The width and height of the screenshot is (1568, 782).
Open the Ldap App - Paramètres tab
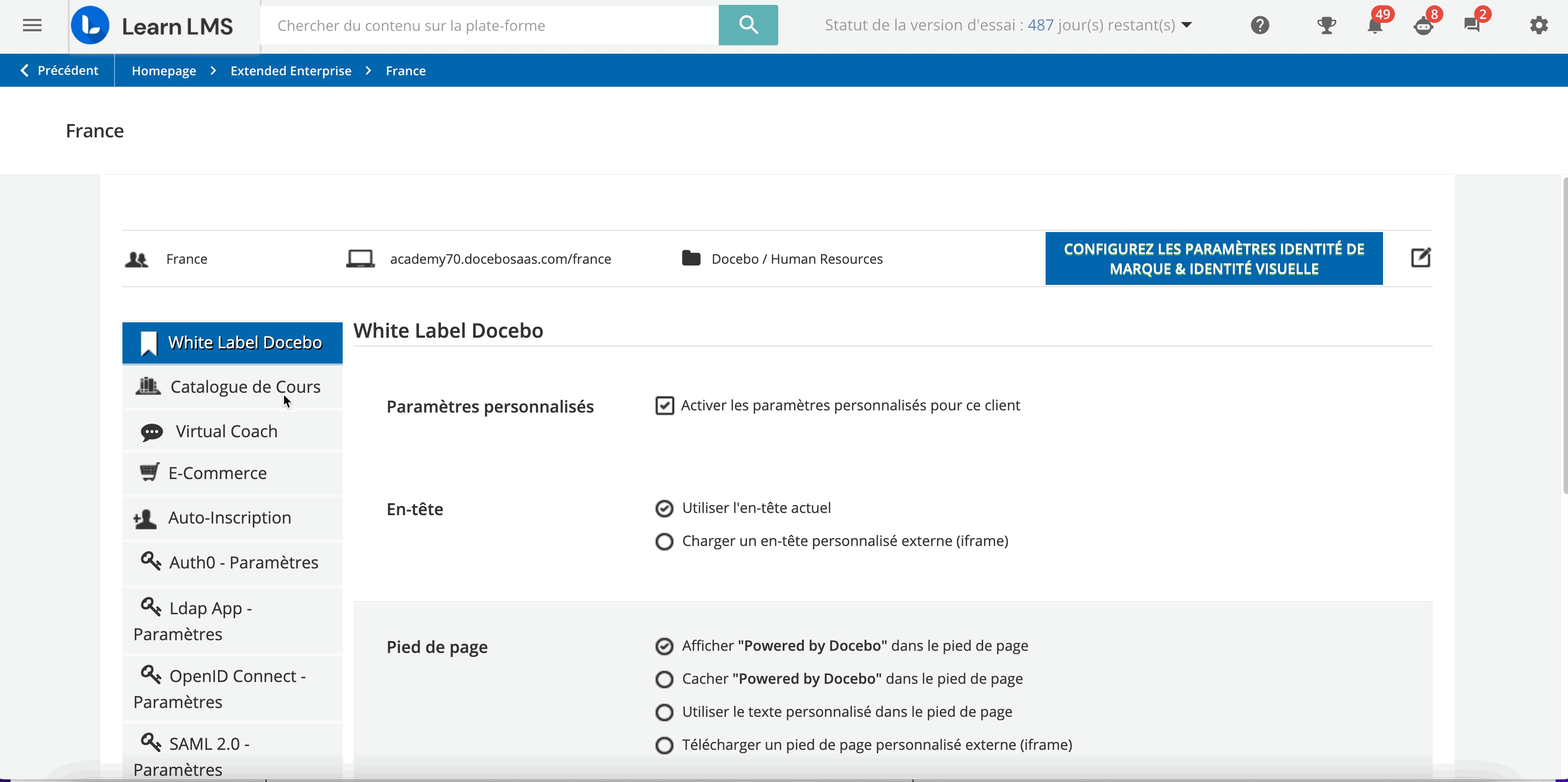[233, 621]
